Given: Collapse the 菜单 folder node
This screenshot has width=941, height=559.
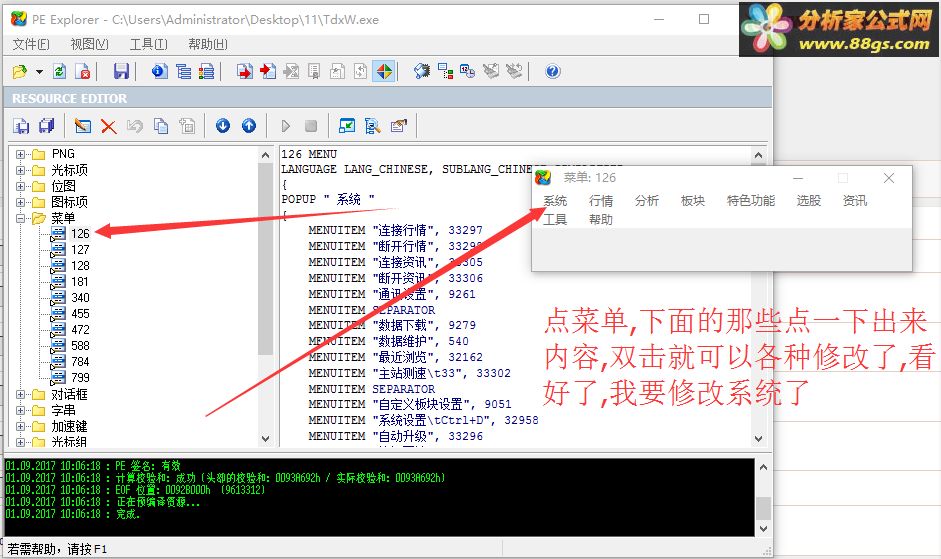Looking at the screenshot, I should pyautogui.click(x=20, y=219).
